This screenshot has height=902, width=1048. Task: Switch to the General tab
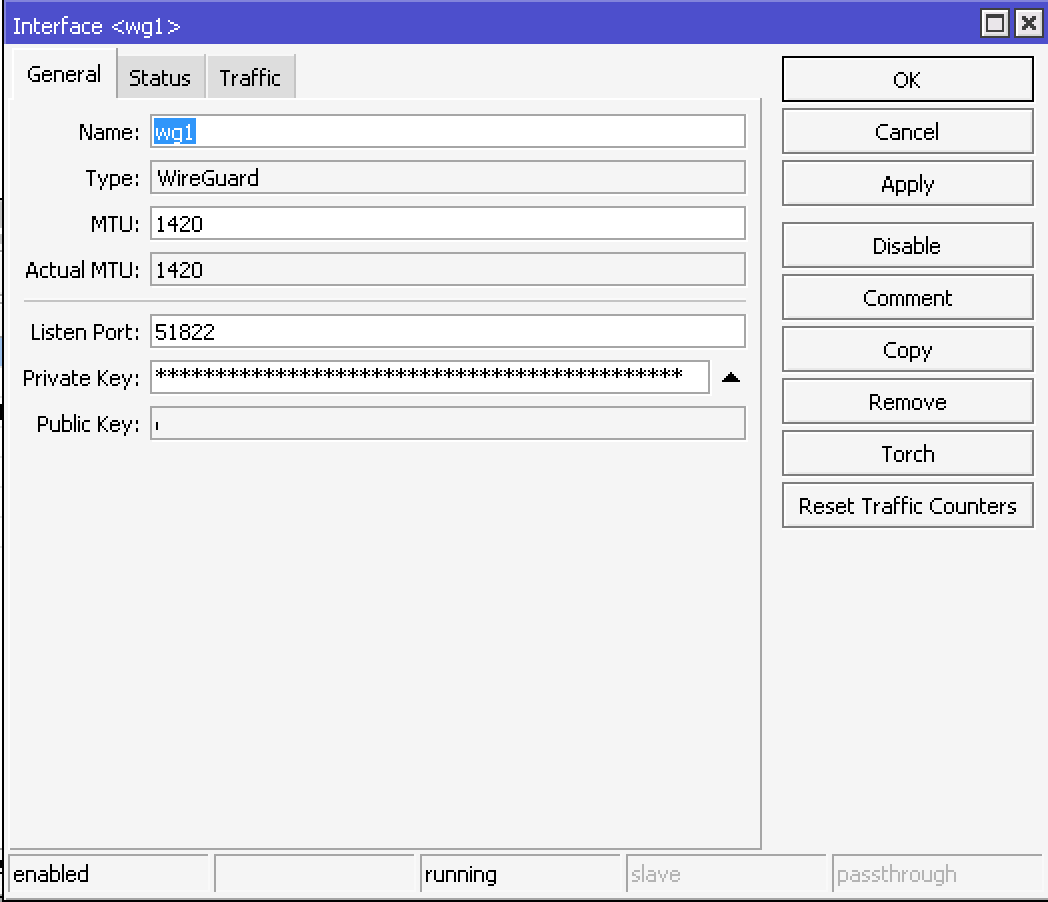click(x=64, y=74)
